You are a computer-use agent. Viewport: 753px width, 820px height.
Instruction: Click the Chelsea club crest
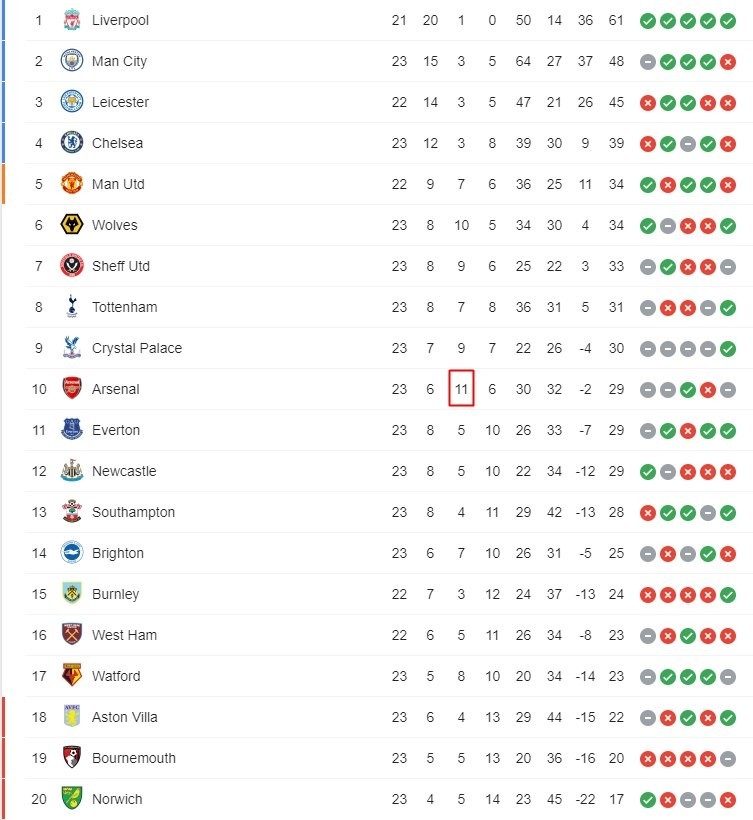click(71, 143)
